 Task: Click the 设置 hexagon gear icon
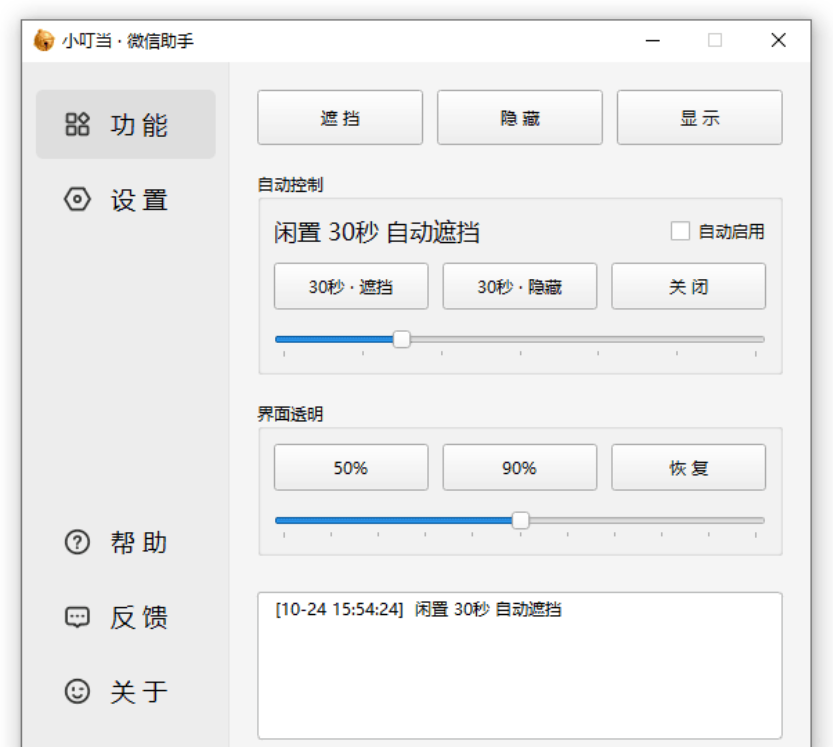pos(77,200)
